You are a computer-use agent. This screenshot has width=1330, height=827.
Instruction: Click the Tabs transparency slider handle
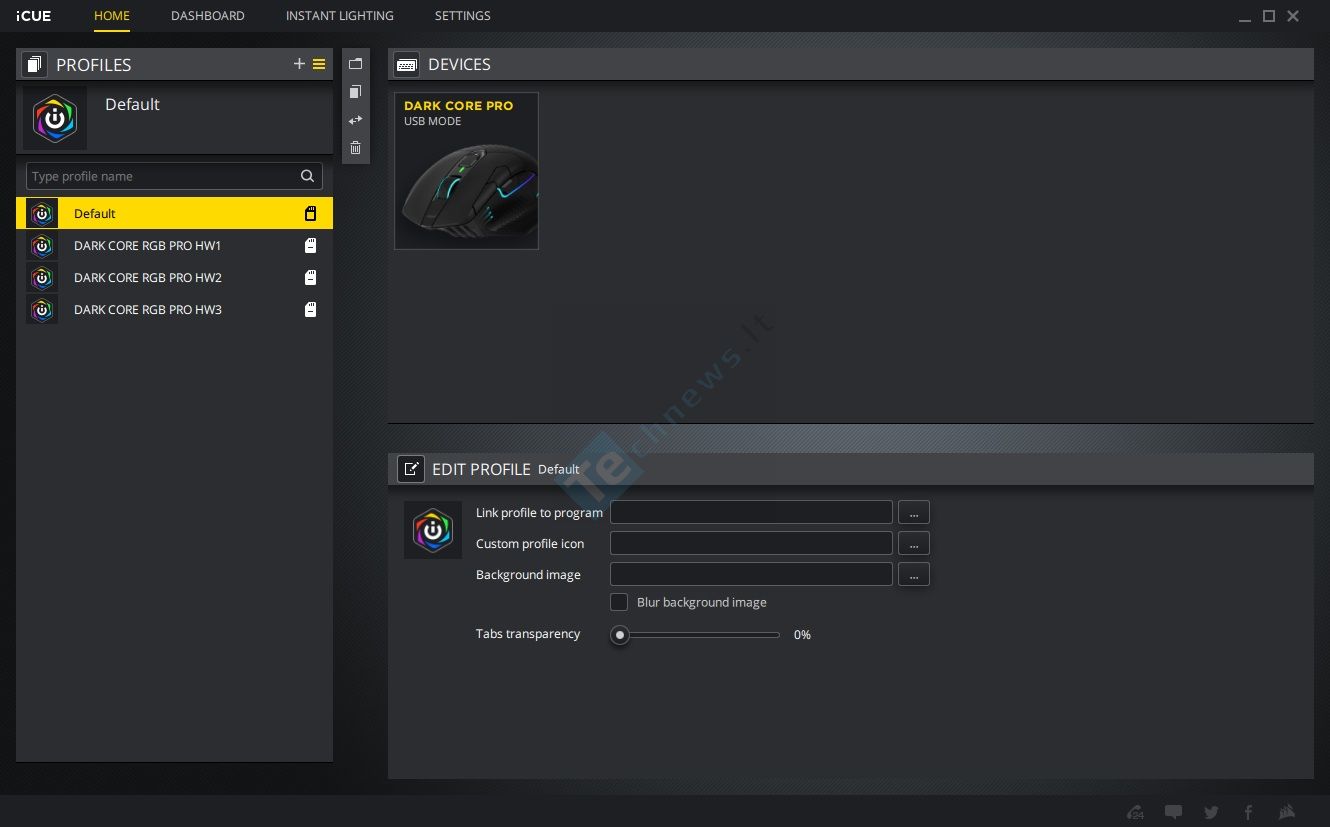pos(620,634)
